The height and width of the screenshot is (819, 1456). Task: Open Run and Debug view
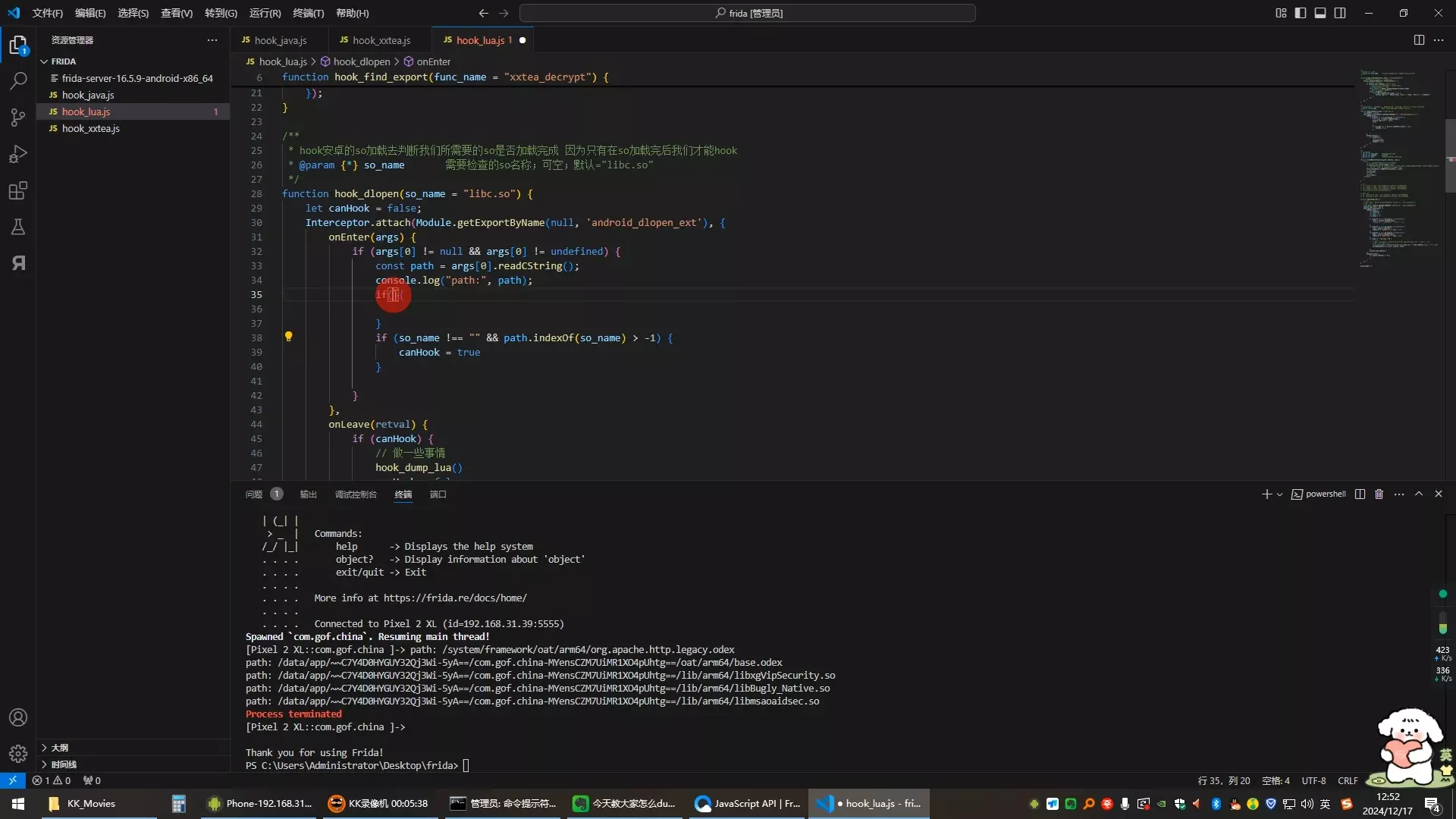pyautogui.click(x=18, y=154)
